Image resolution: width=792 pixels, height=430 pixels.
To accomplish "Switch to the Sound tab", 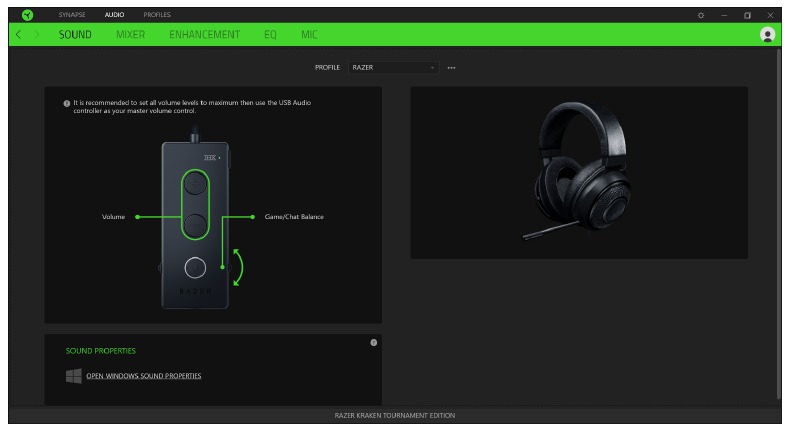I will 75,34.
